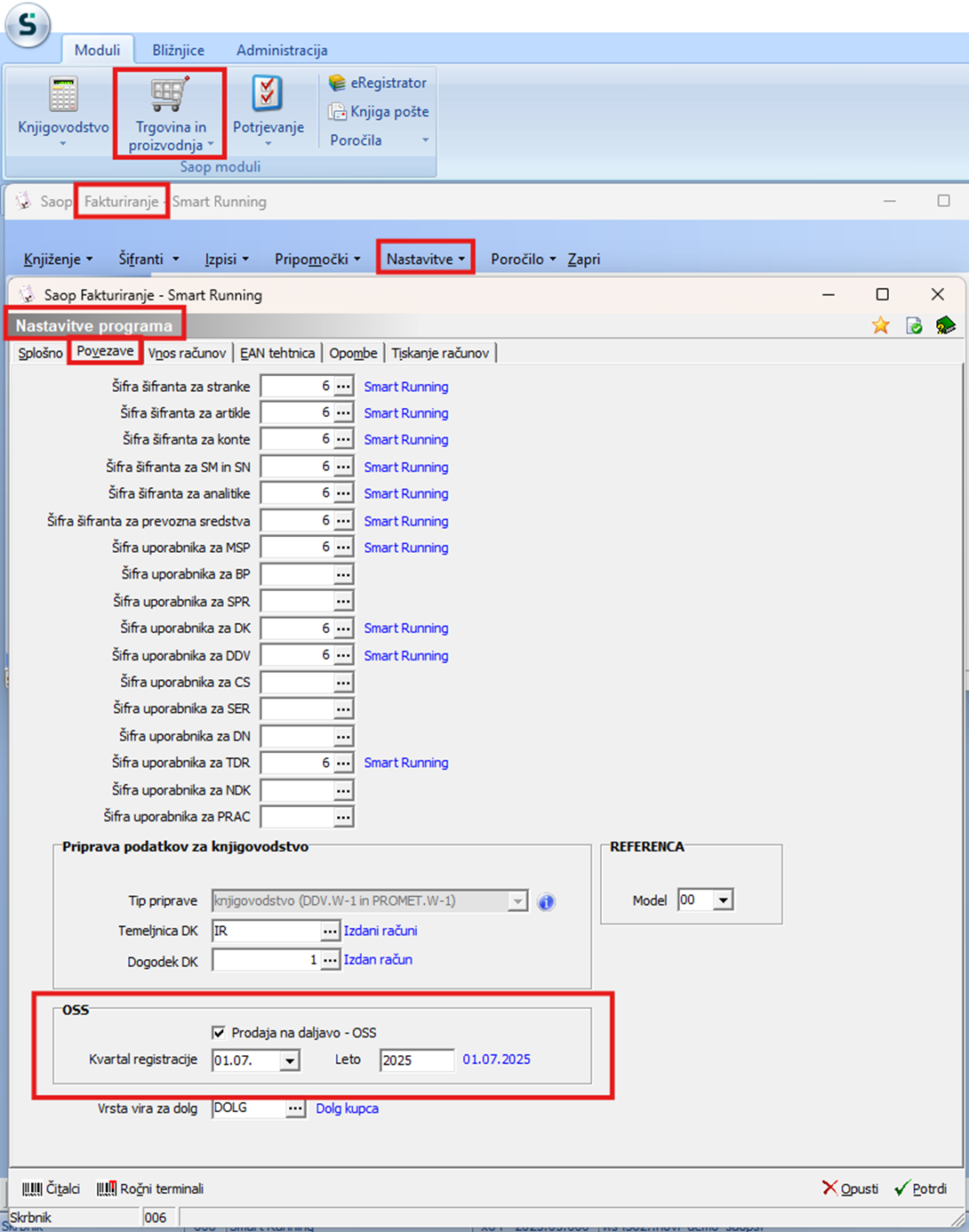Browse Vrsta vira za dolg lookup

(x=295, y=1108)
